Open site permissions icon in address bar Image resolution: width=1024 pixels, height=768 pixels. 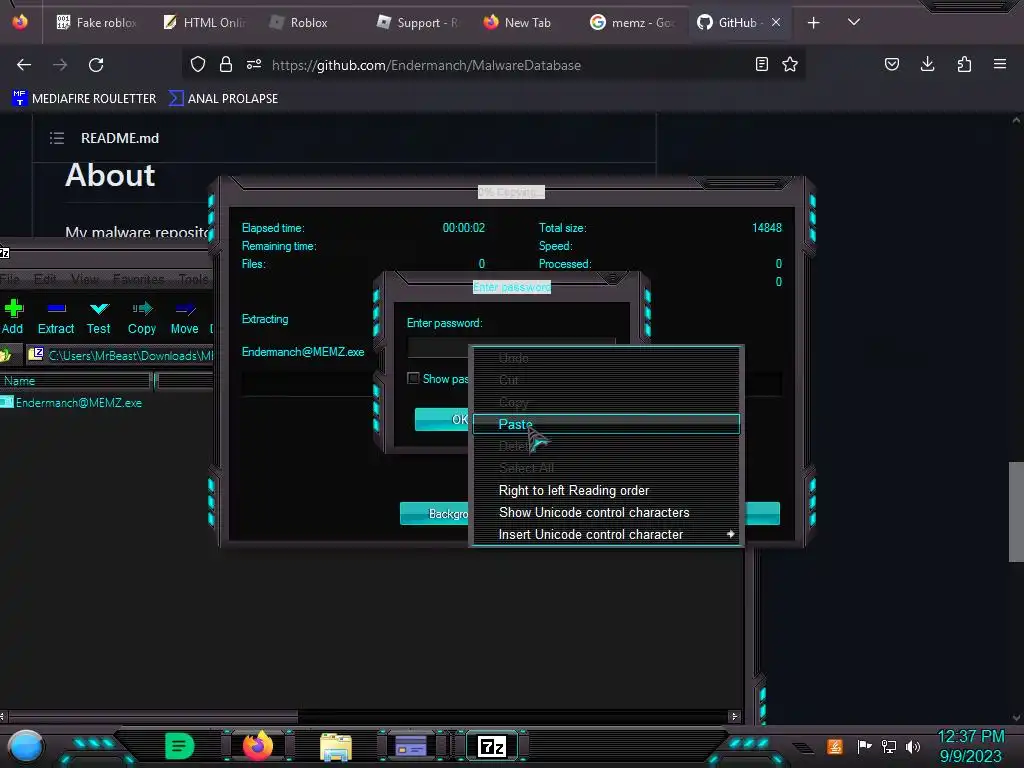254,64
